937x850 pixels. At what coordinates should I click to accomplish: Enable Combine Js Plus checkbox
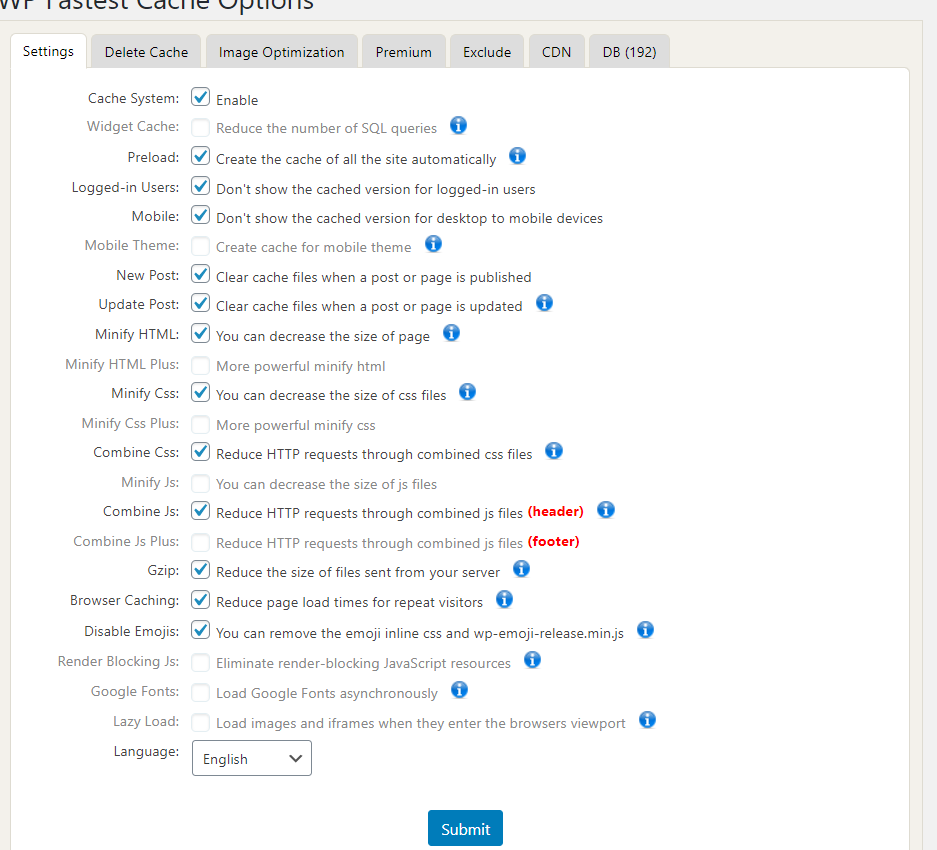tap(201, 542)
